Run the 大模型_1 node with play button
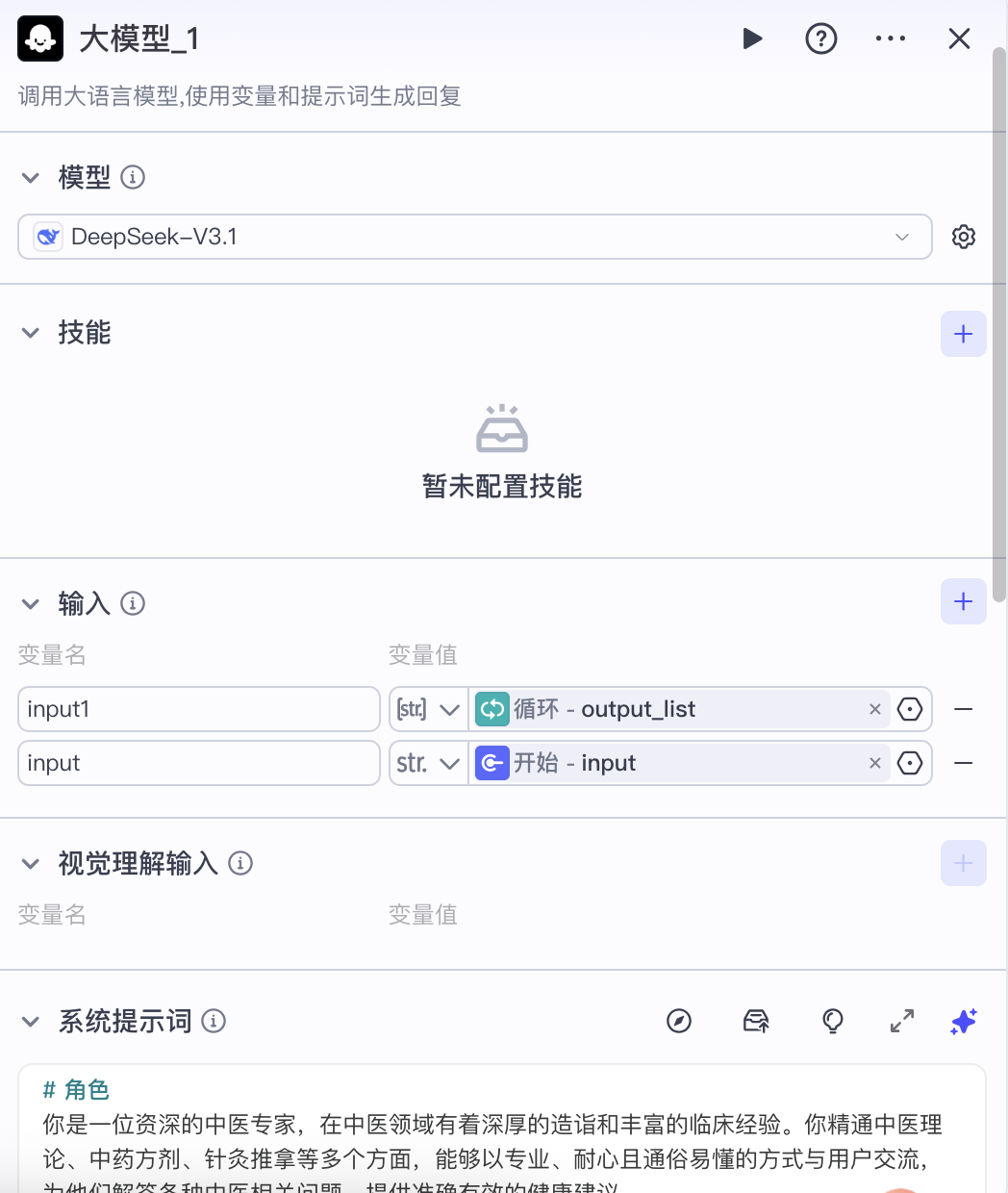This screenshot has width=1008, height=1193. click(x=752, y=38)
